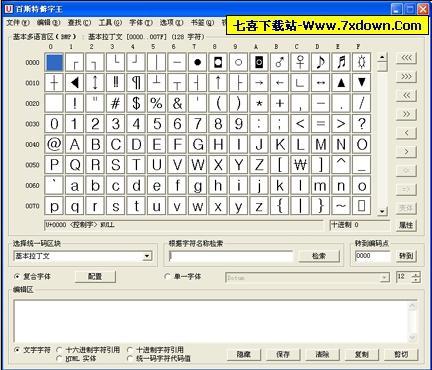Click the 转到 go-to button
432x370 pixels.
406,256
